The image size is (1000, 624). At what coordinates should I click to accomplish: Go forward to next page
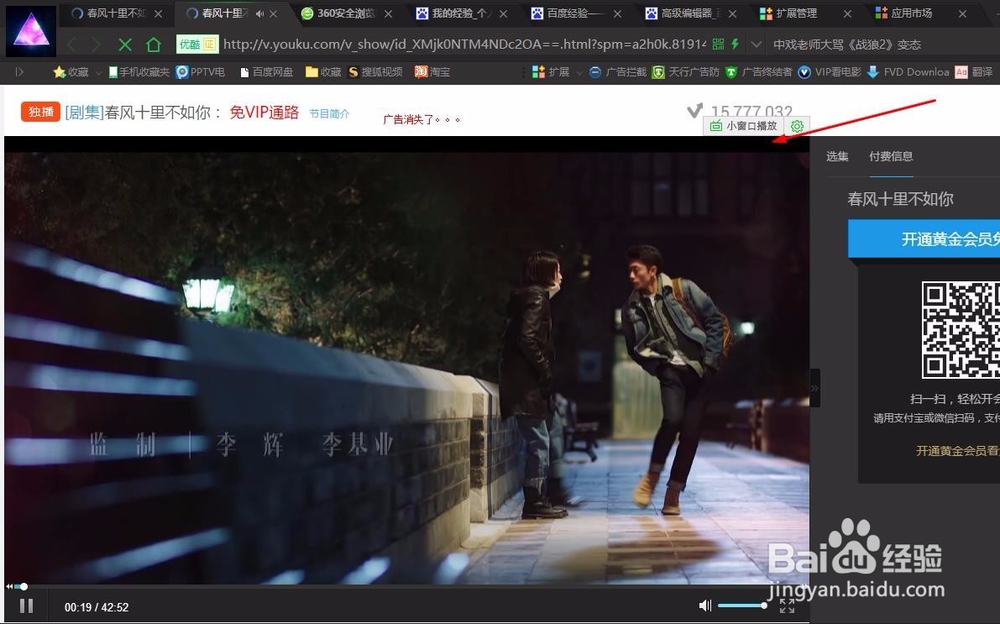pyautogui.click(x=96, y=45)
